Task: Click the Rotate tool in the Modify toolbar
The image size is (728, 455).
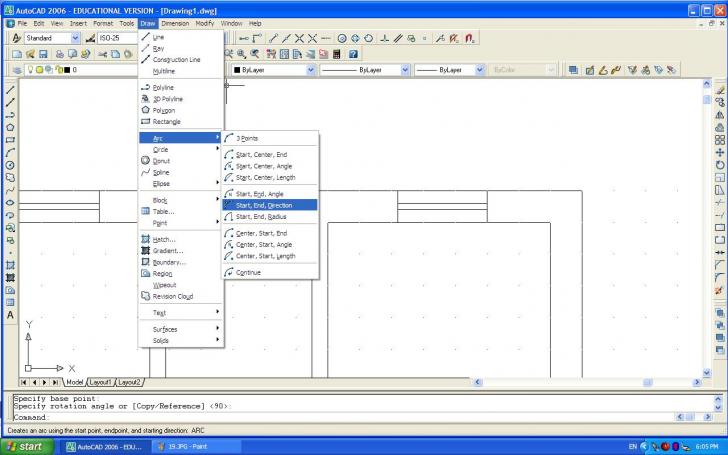Action: pos(720,165)
